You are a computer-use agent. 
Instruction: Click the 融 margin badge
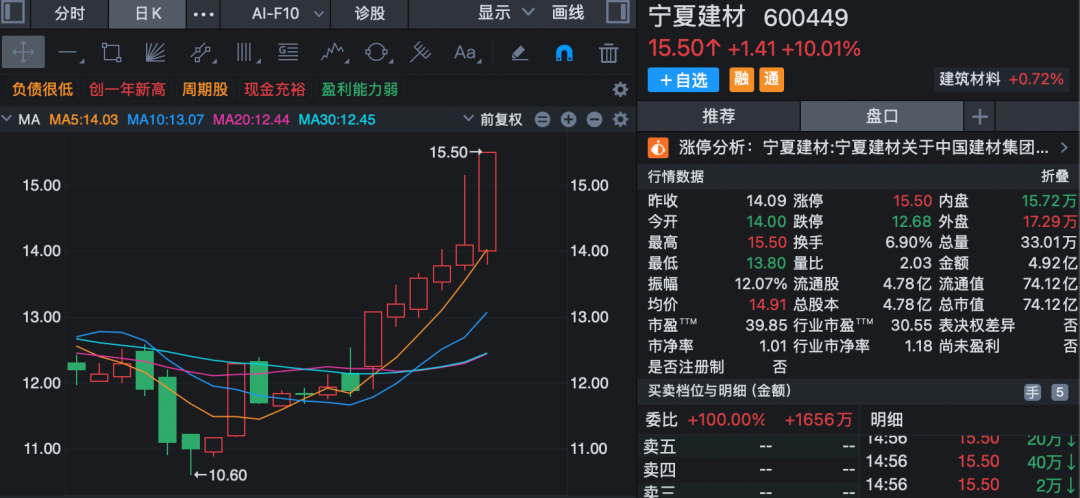[x=742, y=80]
